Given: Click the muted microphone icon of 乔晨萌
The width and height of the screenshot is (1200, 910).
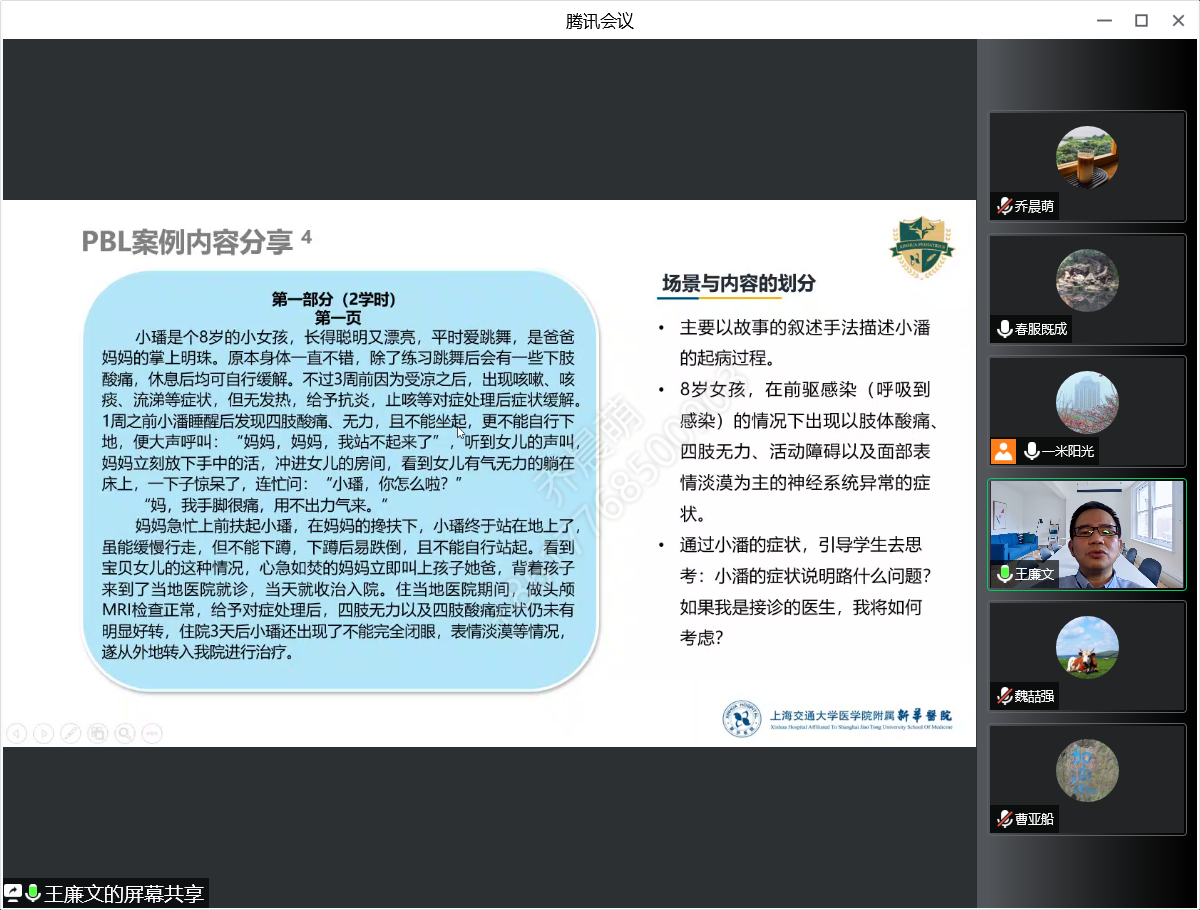Looking at the screenshot, I should pos(1004,207).
